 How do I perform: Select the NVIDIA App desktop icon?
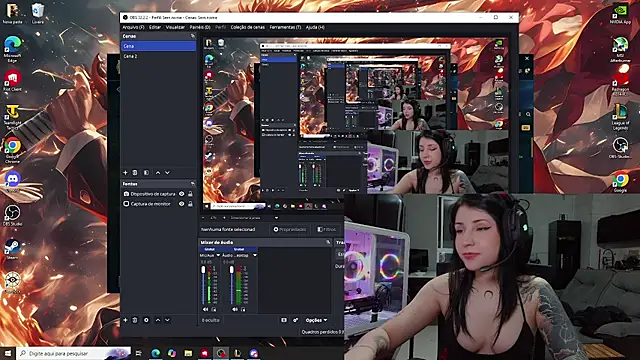[620, 14]
